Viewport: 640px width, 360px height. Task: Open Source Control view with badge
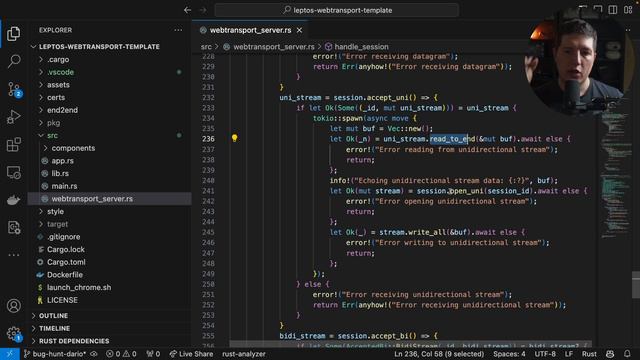click(x=14, y=89)
